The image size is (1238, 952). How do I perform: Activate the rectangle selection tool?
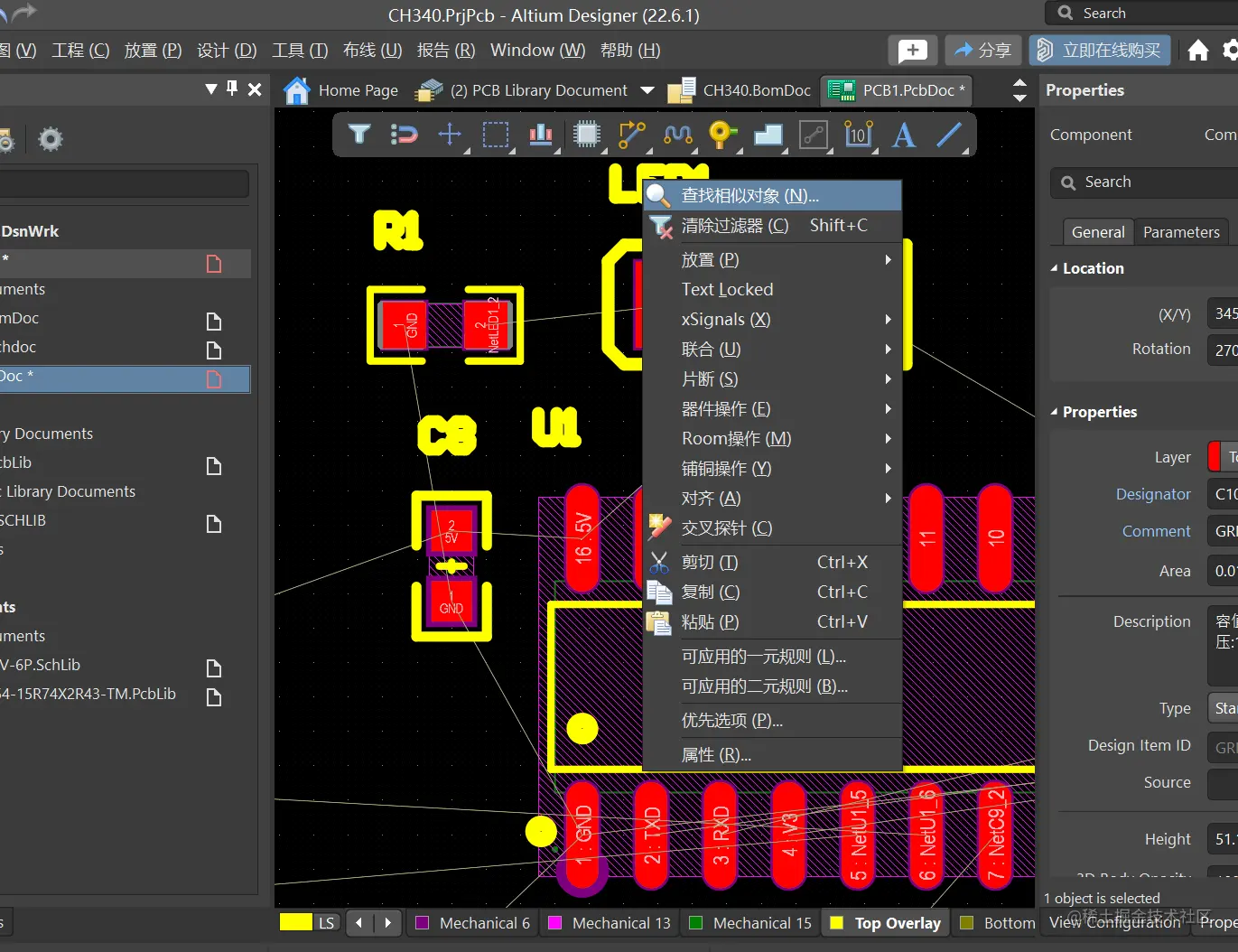coord(496,135)
